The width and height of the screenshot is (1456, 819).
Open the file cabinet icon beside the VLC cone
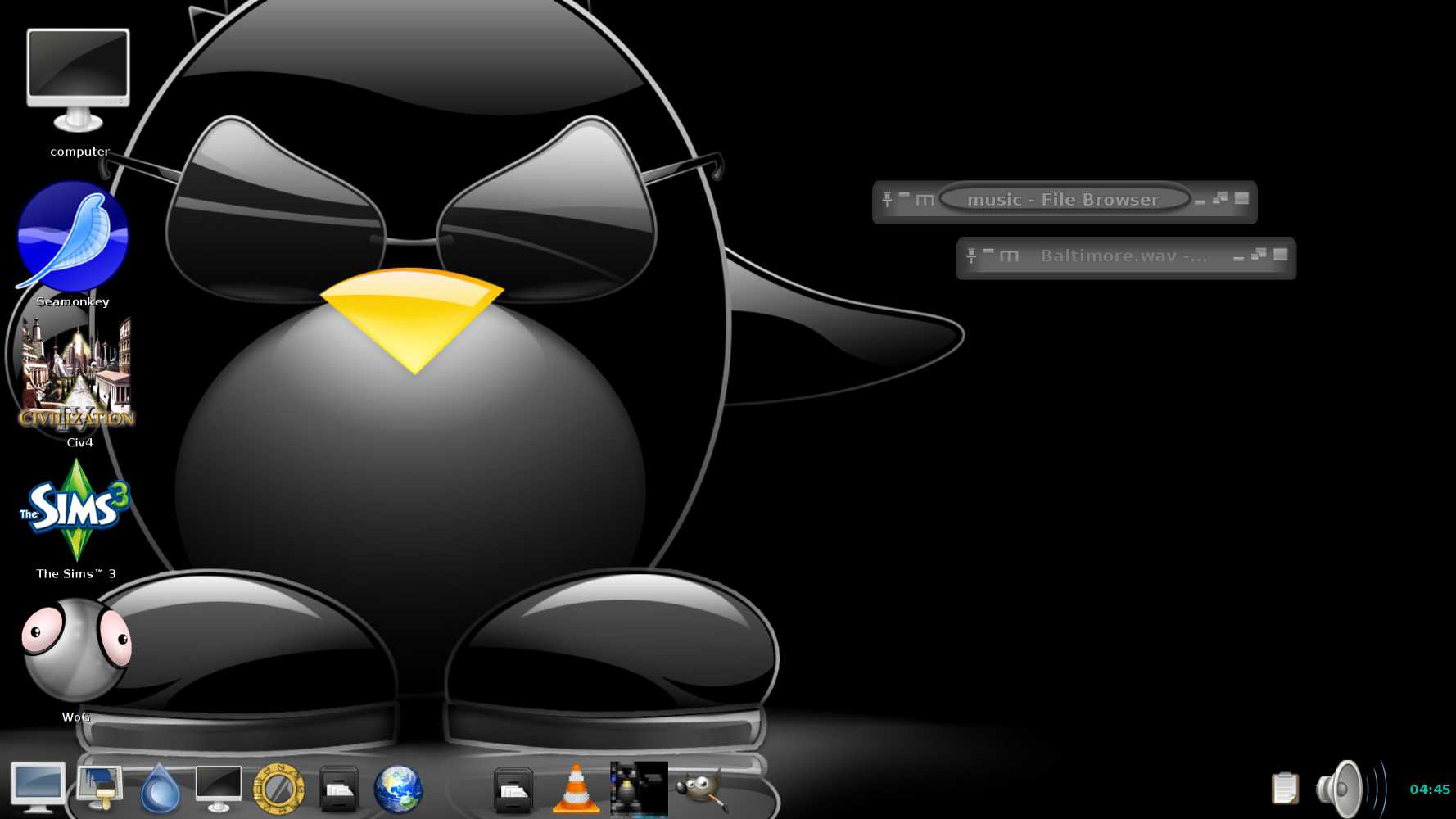pos(513,790)
